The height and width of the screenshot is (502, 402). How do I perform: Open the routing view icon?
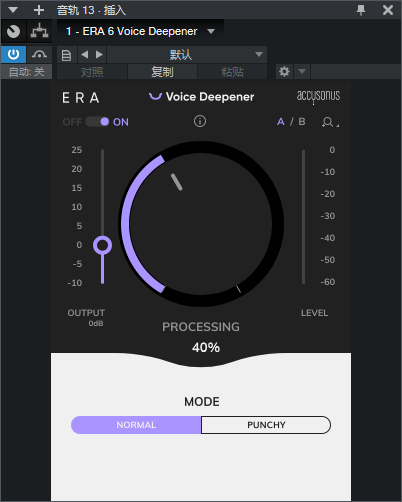tap(39, 31)
